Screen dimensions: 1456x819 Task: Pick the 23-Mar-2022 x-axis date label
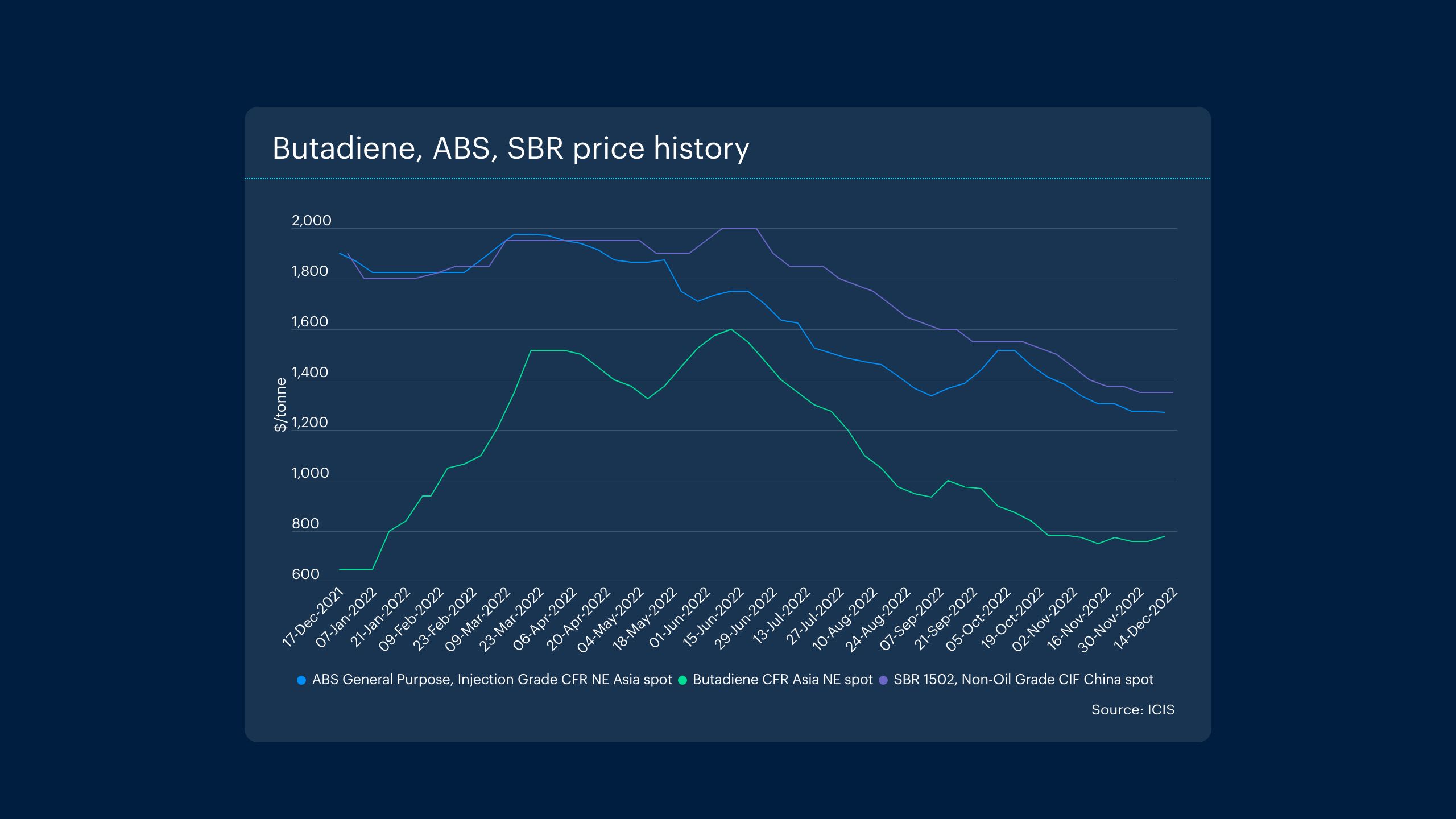pyautogui.click(x=512, y=619)
